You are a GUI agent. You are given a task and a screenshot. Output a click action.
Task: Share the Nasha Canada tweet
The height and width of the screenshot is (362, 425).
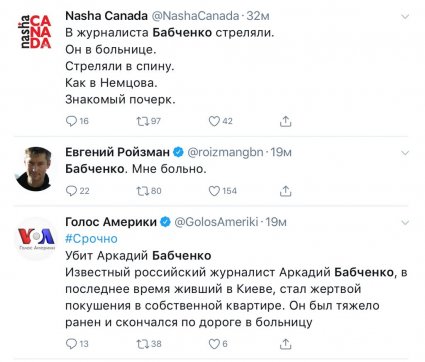point(285,121)
